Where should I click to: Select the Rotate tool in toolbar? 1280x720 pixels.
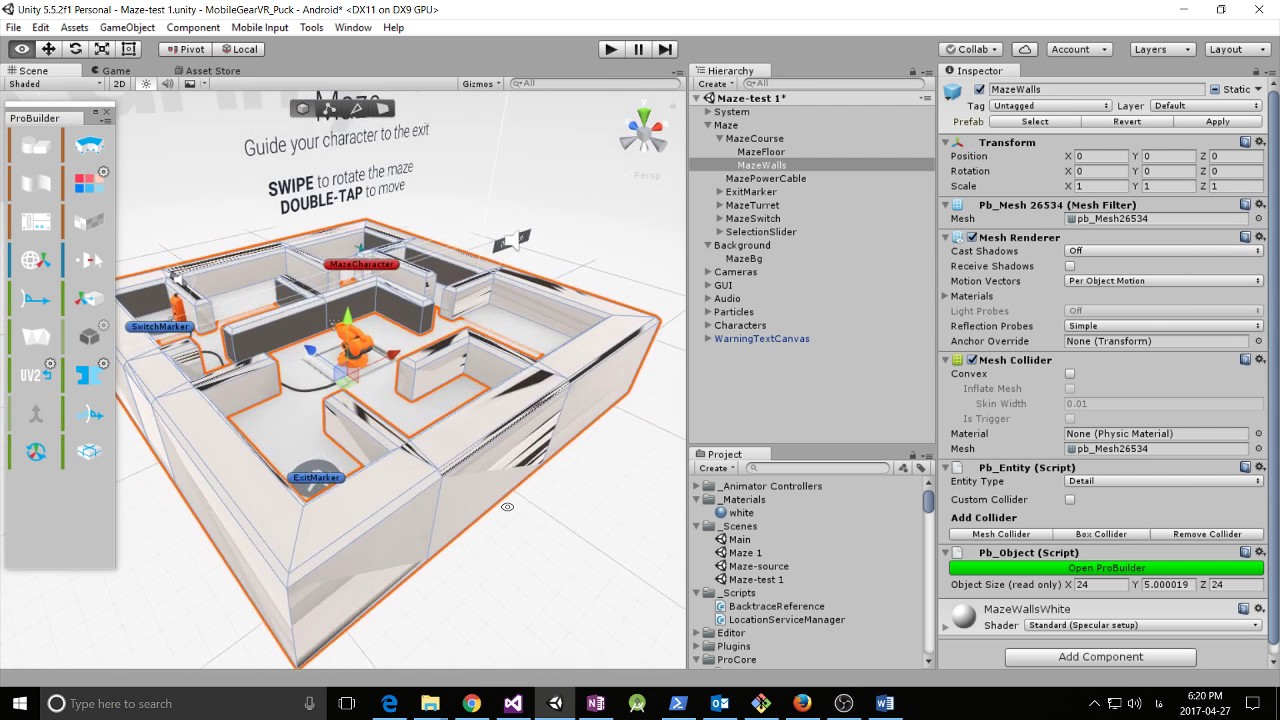[75, 49]
